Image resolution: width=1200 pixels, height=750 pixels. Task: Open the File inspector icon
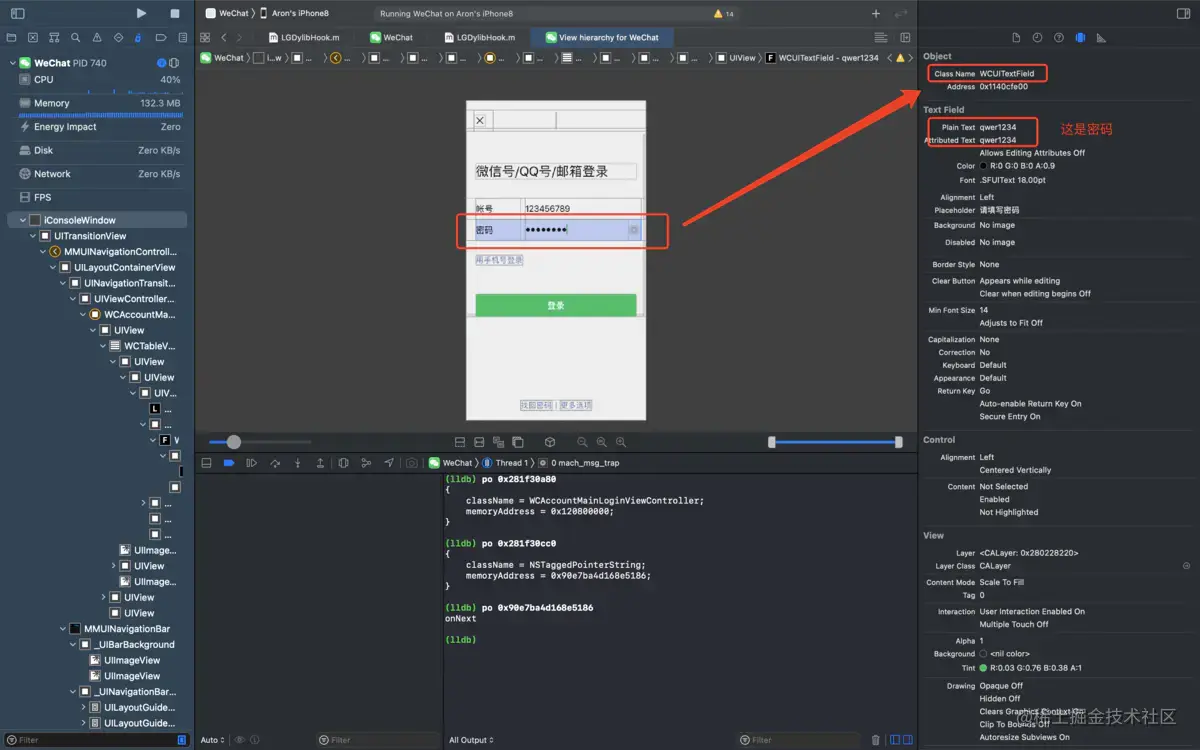[x=1016, y=37]
